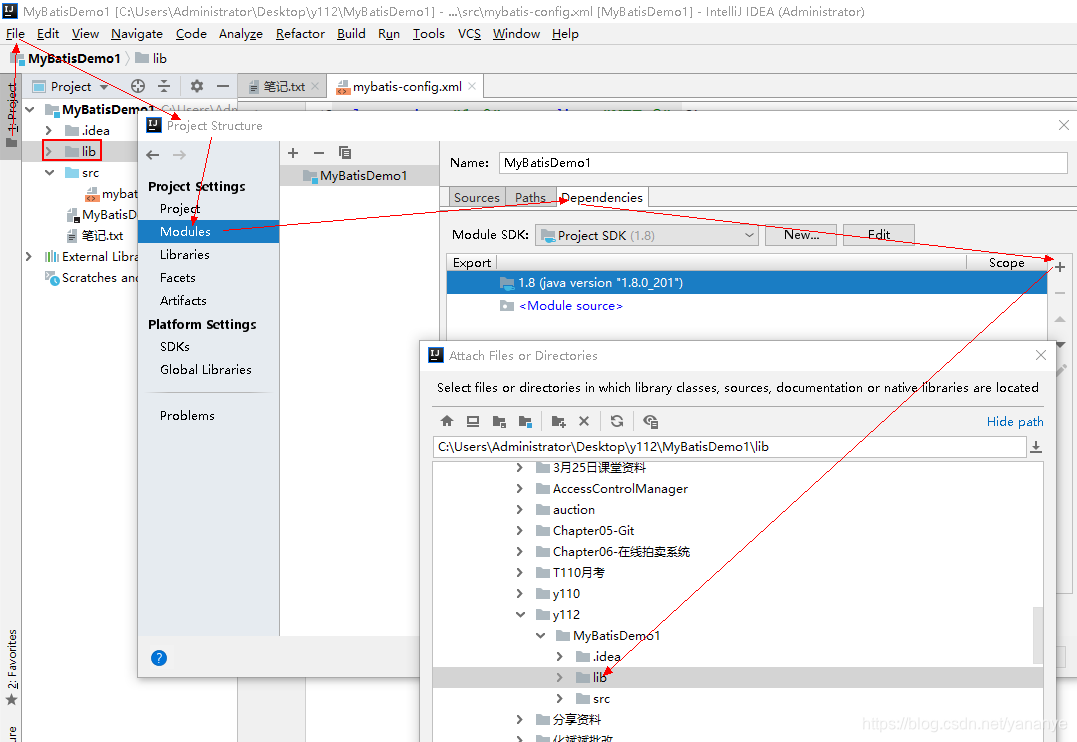This screenshot has height=742, width=1077.
Task: Click the copy module icon
Action: coord(345,153)
